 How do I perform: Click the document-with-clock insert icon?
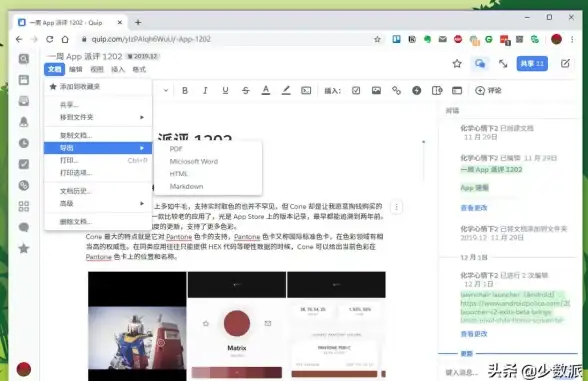437,90
